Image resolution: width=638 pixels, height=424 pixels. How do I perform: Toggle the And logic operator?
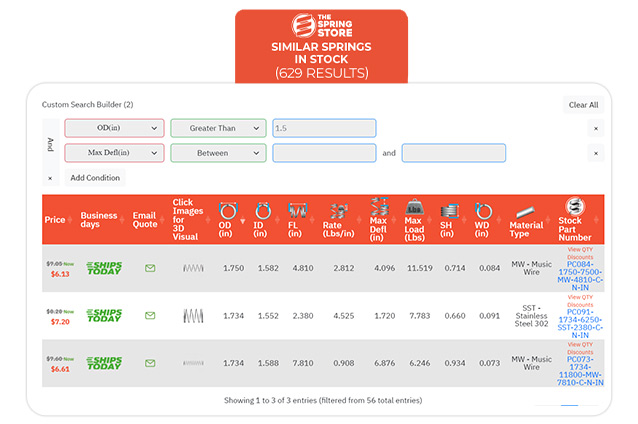pos(50,144)
